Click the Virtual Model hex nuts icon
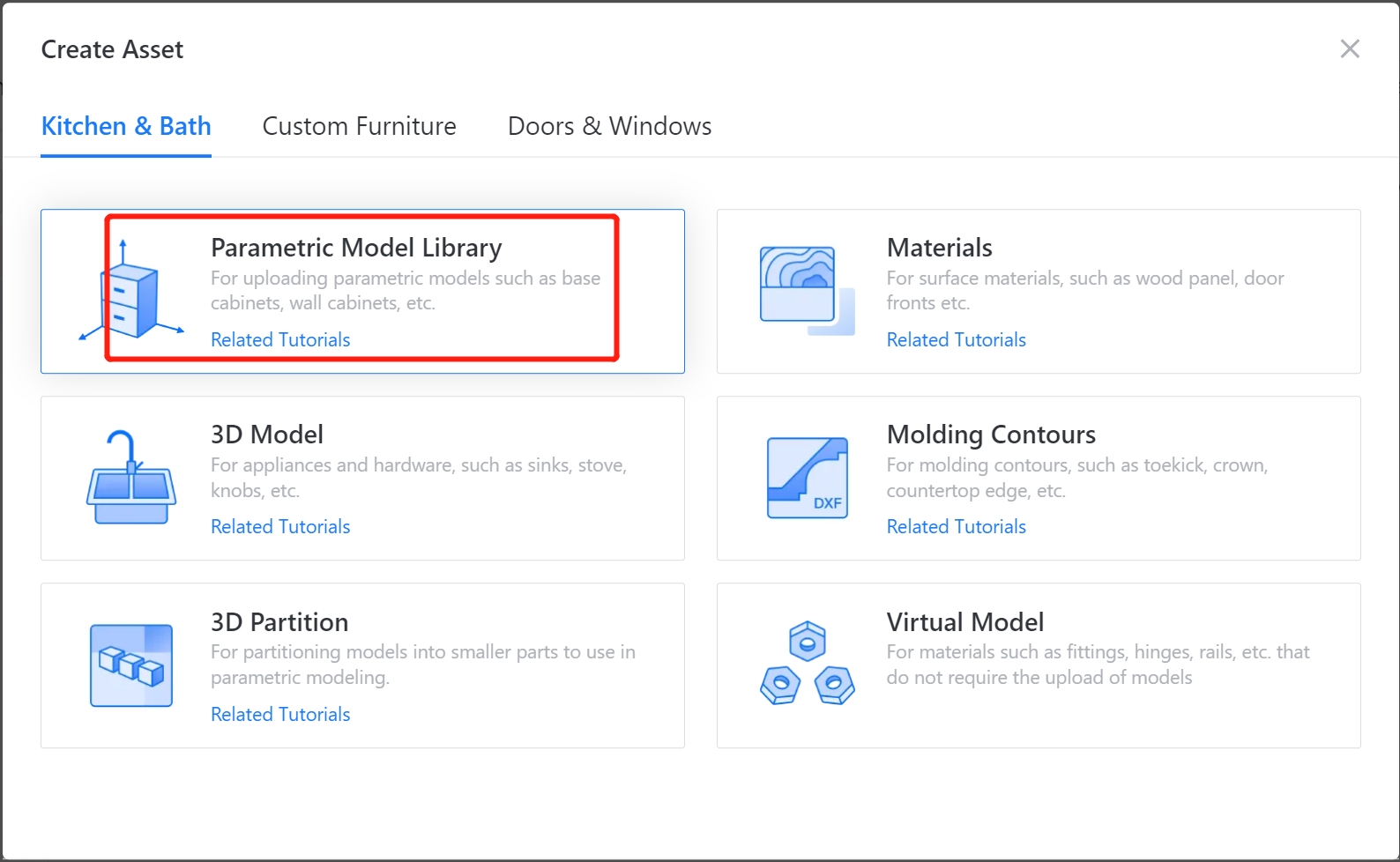The width and height of the screenshot is (1400, 862). point(807,664)
